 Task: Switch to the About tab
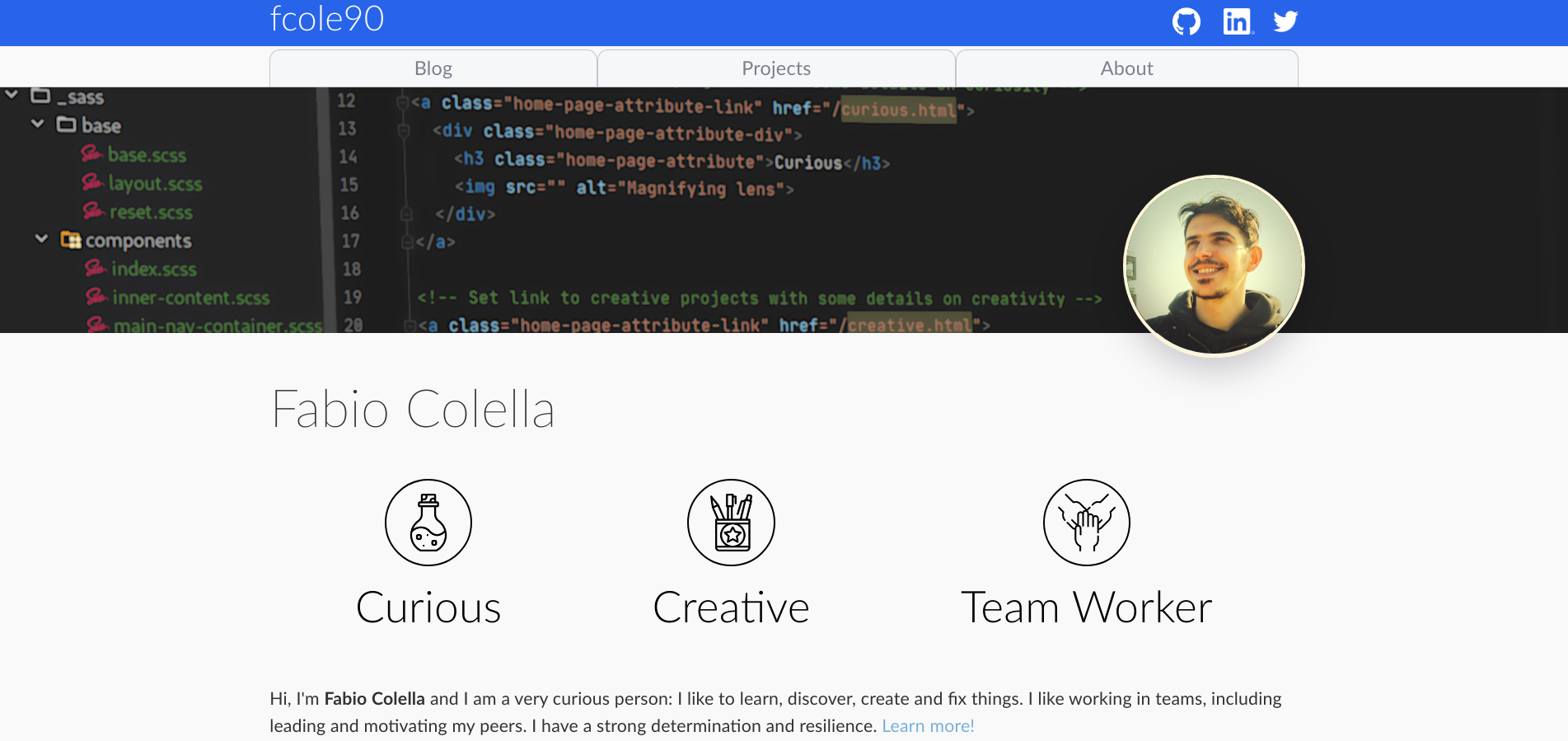[x=1127, y=68]
